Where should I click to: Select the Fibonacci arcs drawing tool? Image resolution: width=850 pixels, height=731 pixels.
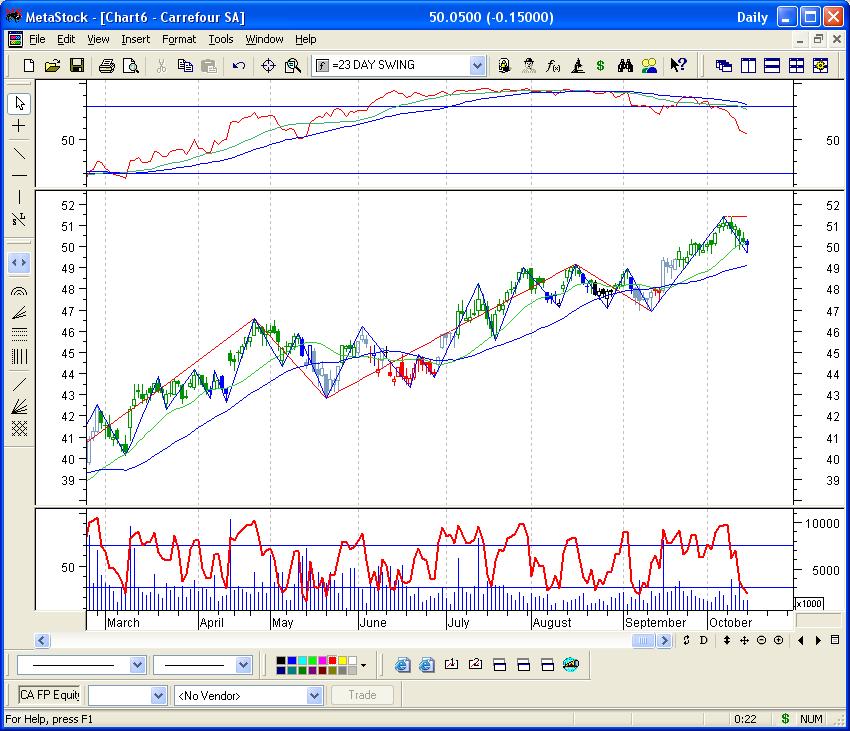[18, 292]
